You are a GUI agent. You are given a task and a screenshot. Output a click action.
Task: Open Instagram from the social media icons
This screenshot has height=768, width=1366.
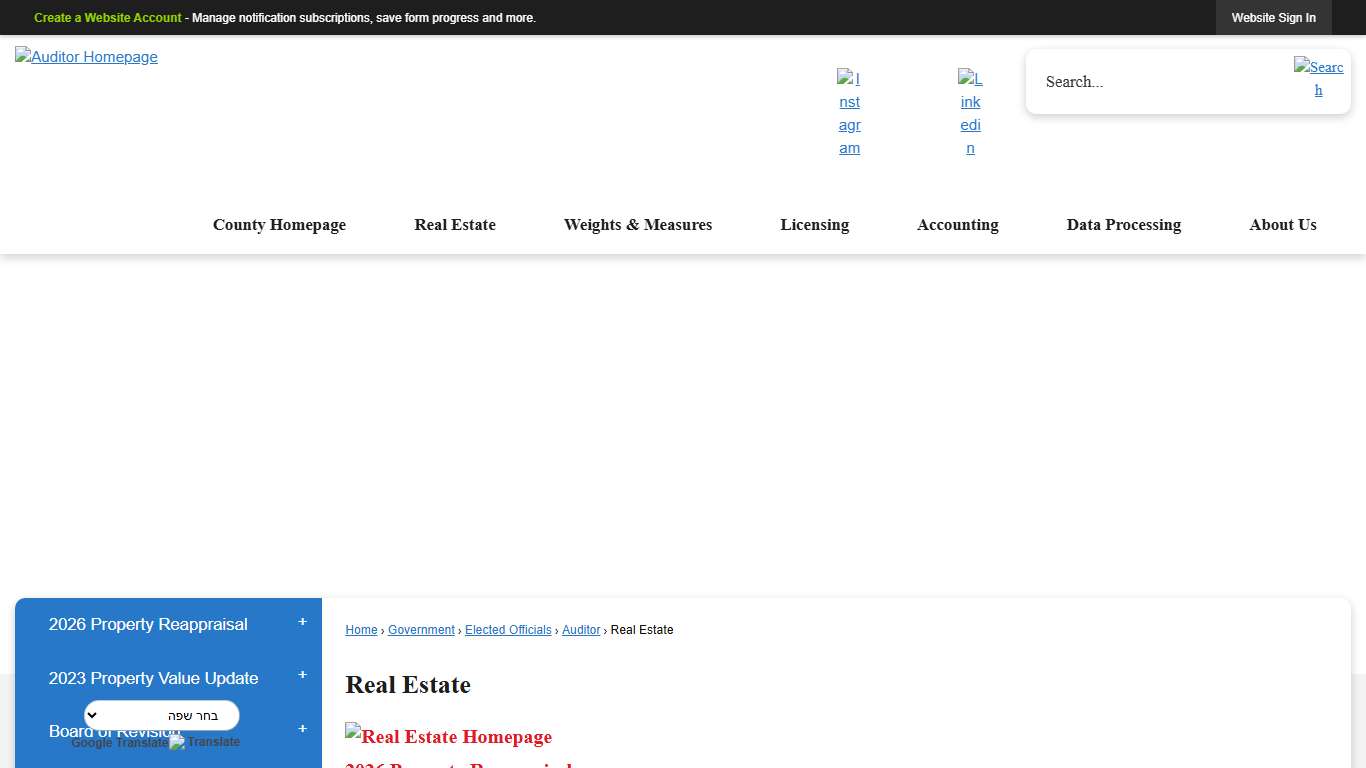click(849, 113)
